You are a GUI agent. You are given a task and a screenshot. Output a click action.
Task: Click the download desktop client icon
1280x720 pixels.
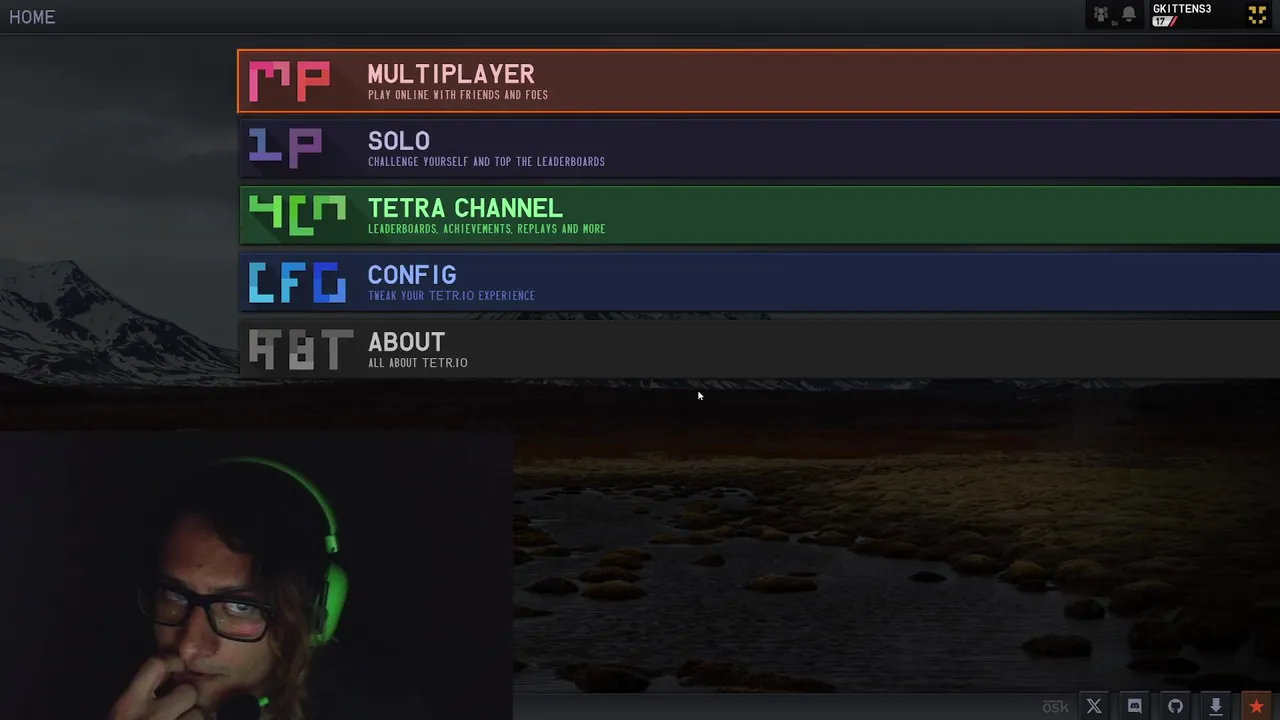tap(1216, 706)
